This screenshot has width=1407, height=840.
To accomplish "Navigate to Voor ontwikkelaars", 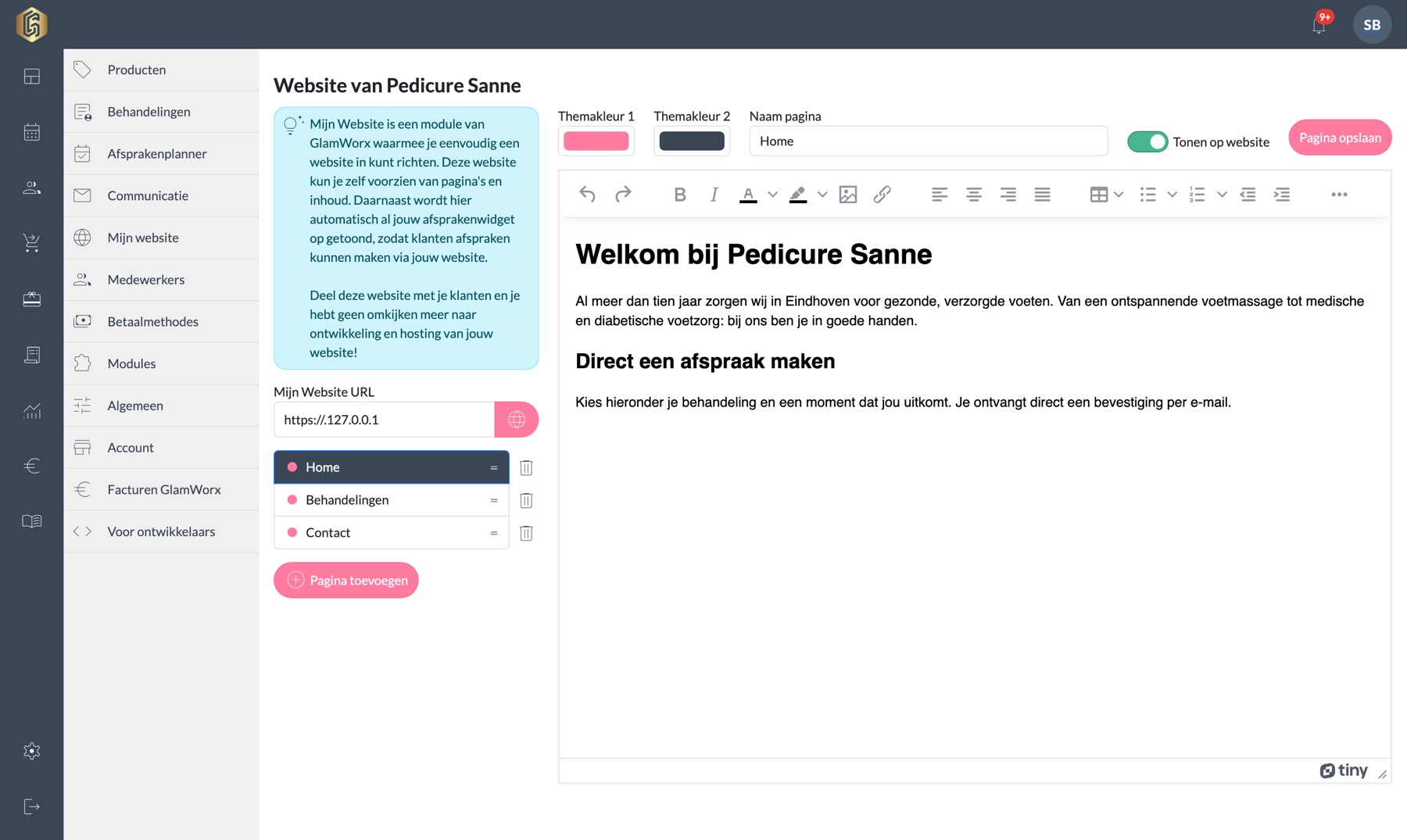I will [161, 531].
